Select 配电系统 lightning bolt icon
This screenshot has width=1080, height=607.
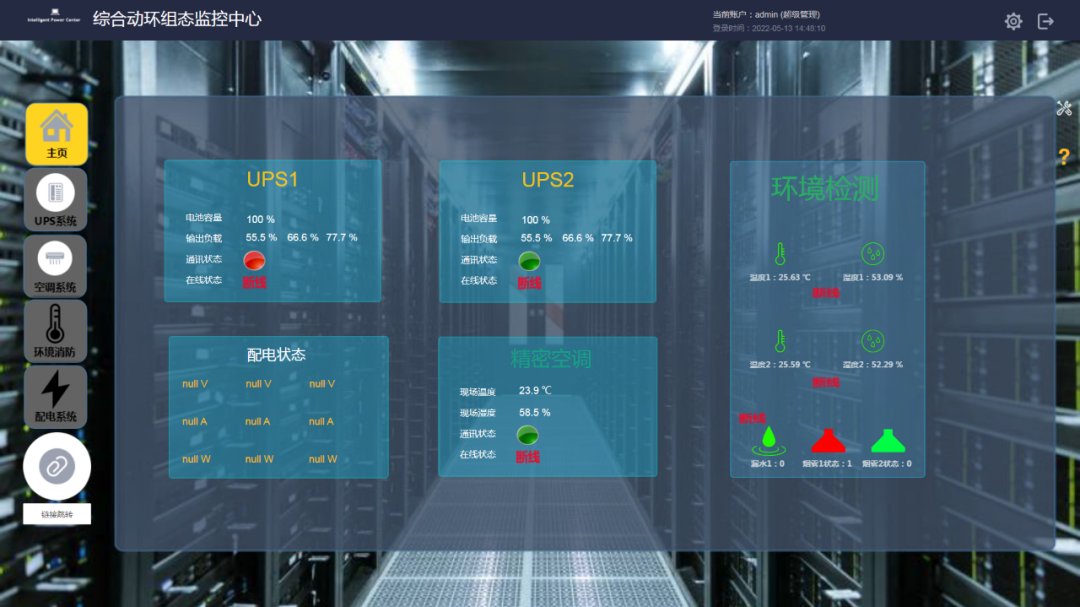click(56, 396)
